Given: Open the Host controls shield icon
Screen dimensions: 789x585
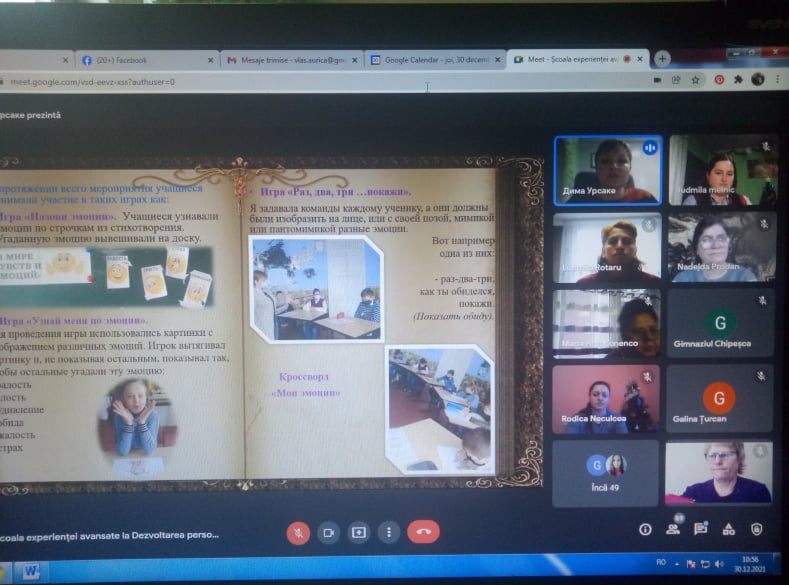Looking at the screenshot, I should click(x=757, y=529).
